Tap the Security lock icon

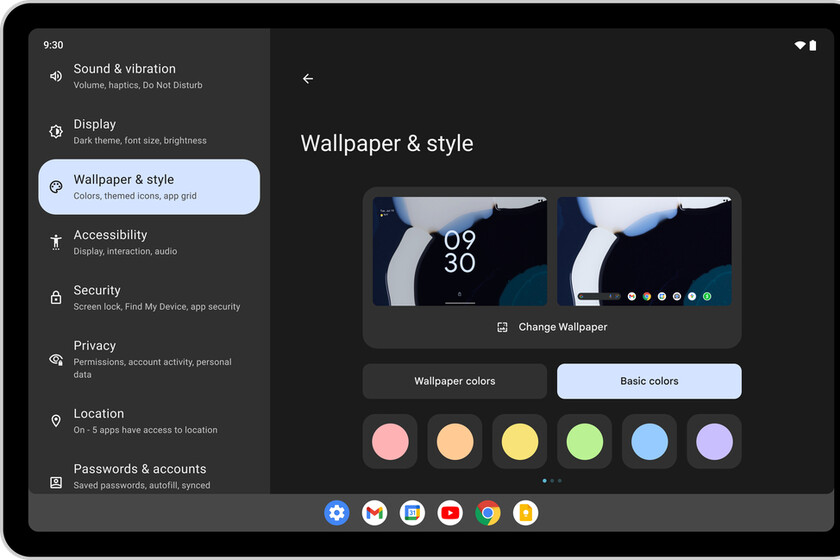point(56,297)
